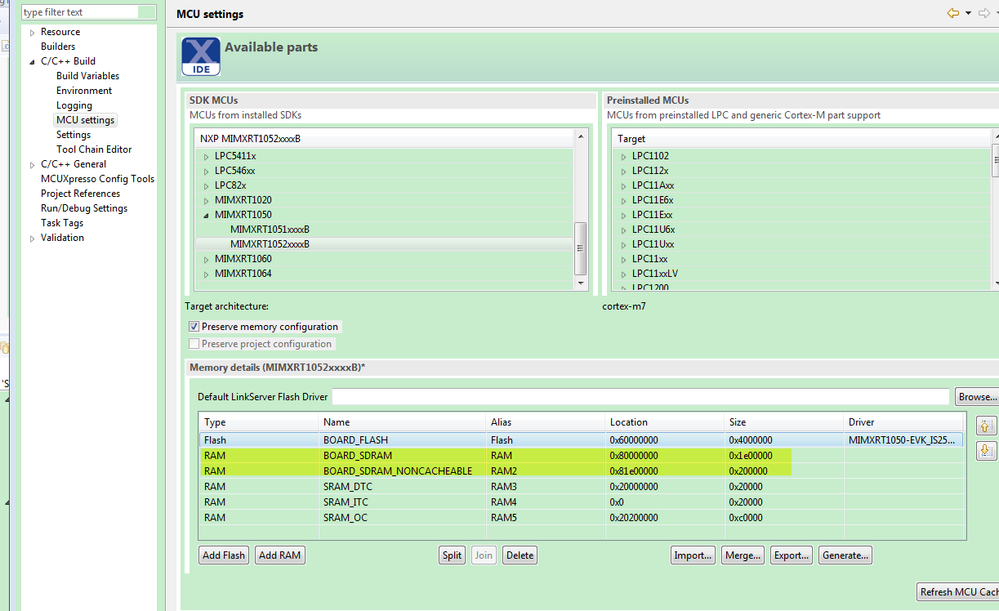The height and width of the screenshot is (611, 999).
Task: Open MCUXpresso Config Tools page
Action: point(97,178)
